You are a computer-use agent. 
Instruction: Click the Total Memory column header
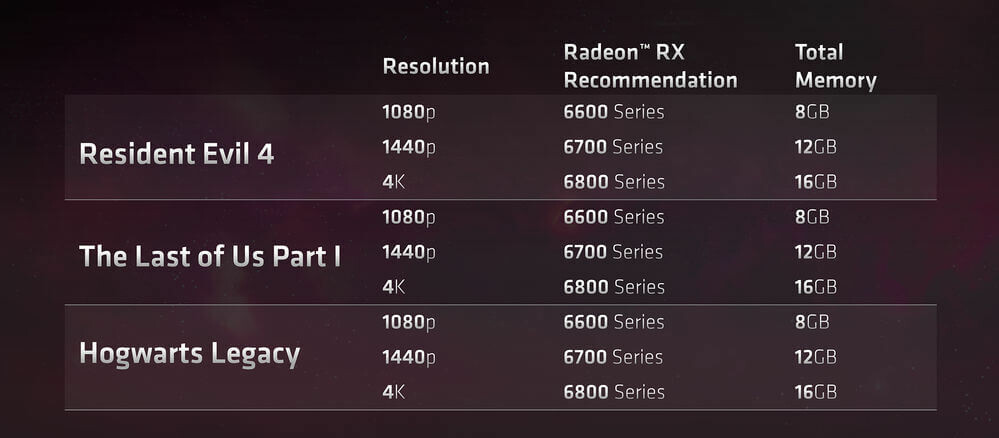click(x=835, y=66)
